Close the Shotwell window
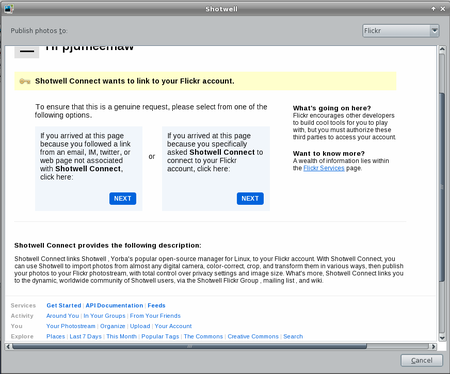The height and width of the screenshot is (374, 450). click(x=443, y=9)
